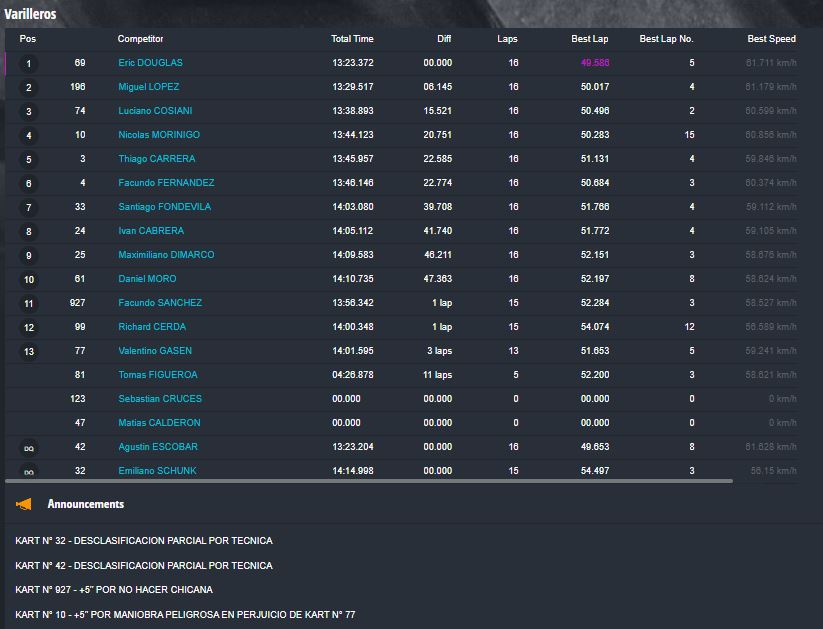Click position 1 badge for Eric Douglas
Screen dimensions: 823x629
pos(29,64)
